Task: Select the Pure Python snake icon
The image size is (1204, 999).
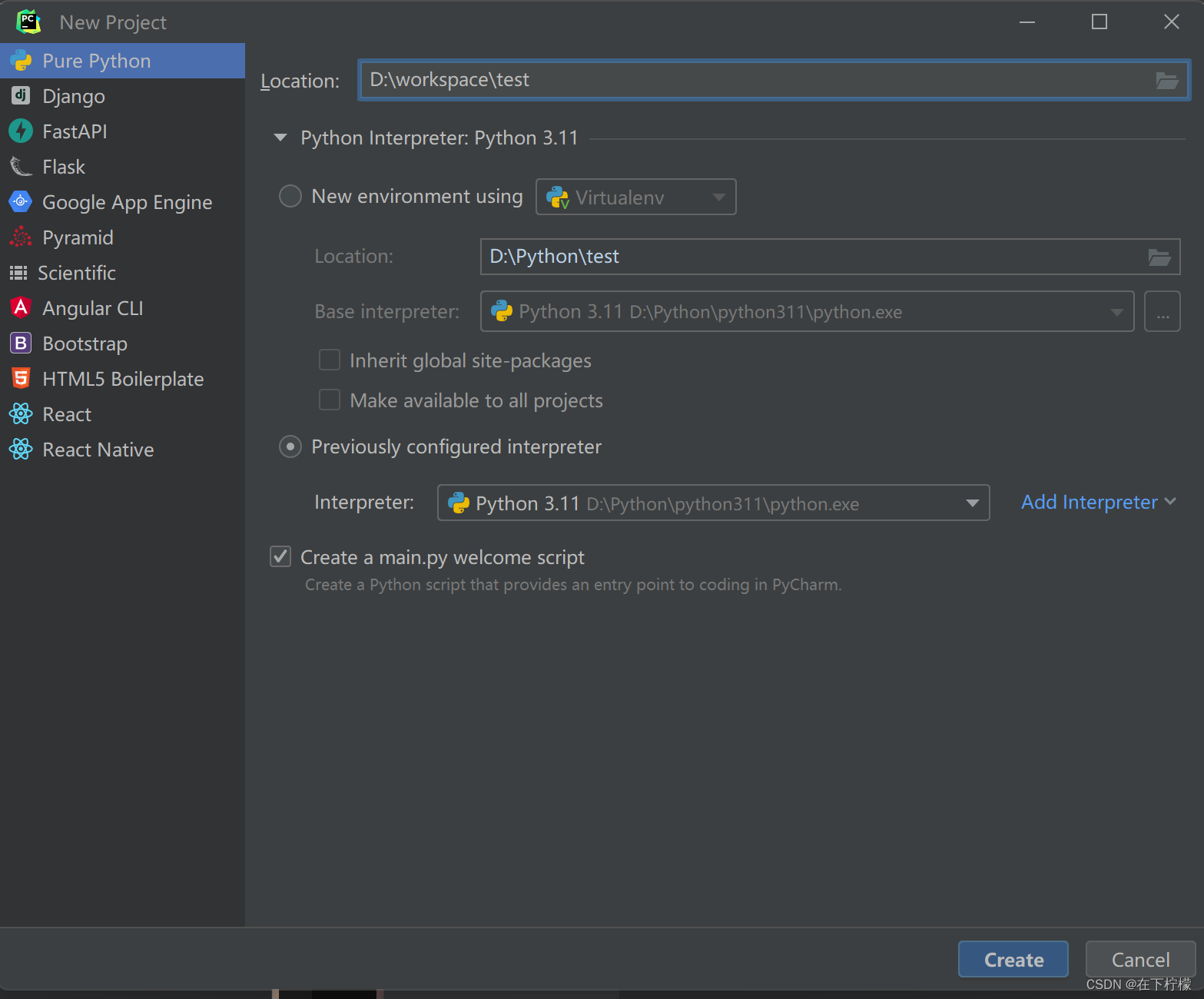Action: coord(22,61)
